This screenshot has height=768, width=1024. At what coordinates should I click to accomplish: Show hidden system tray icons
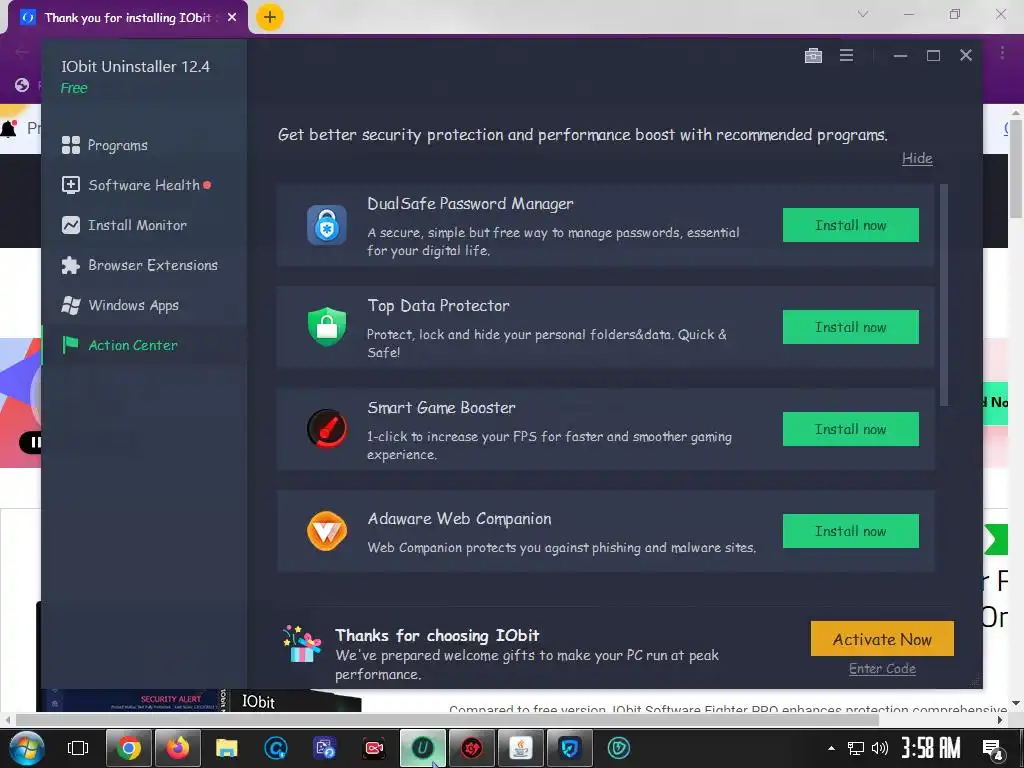[x=831, y=748]
